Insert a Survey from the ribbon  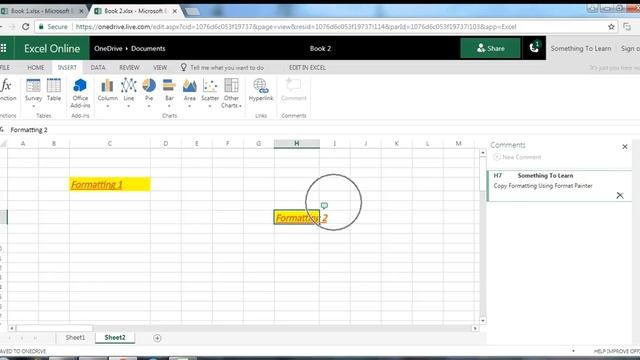pyautogui.click(x=33, y=90)
